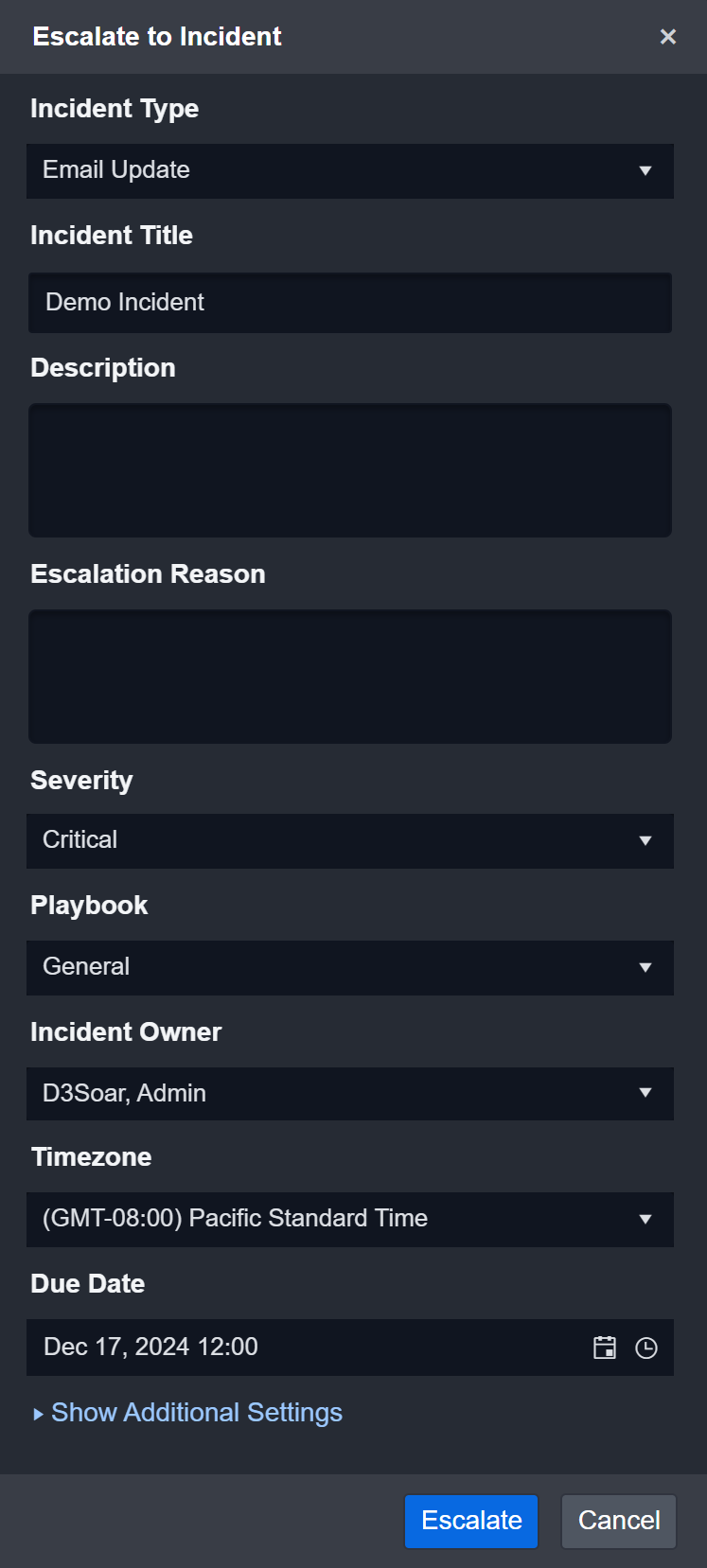Open the calendar date picker for Due Date
The image size is (707, 1568).
[604, 1348]
